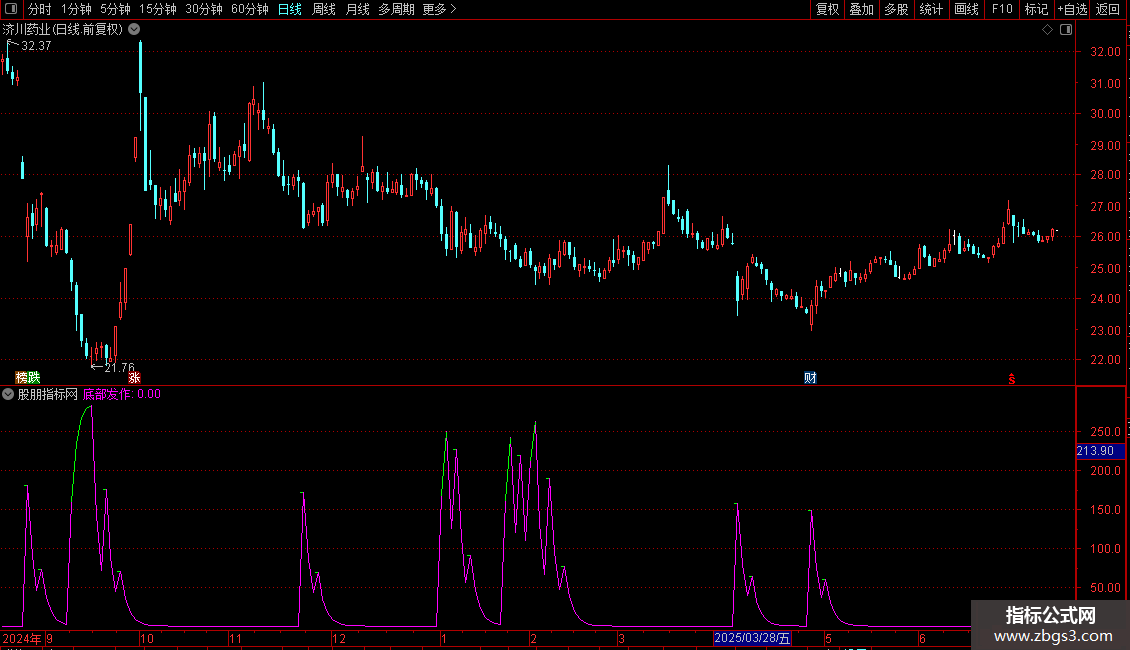Open the 统计 statistics tool
Viewport: 1130px width, 650px height.
click(x=931, y=9)
